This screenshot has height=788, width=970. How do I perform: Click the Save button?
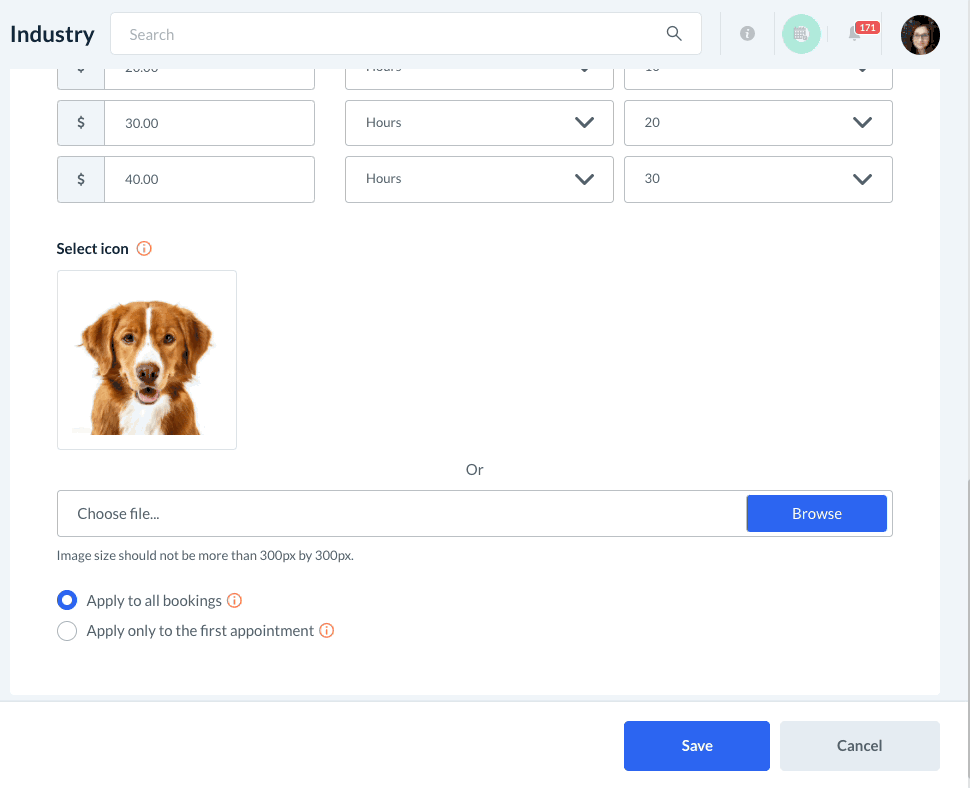[x=697, y=746]
